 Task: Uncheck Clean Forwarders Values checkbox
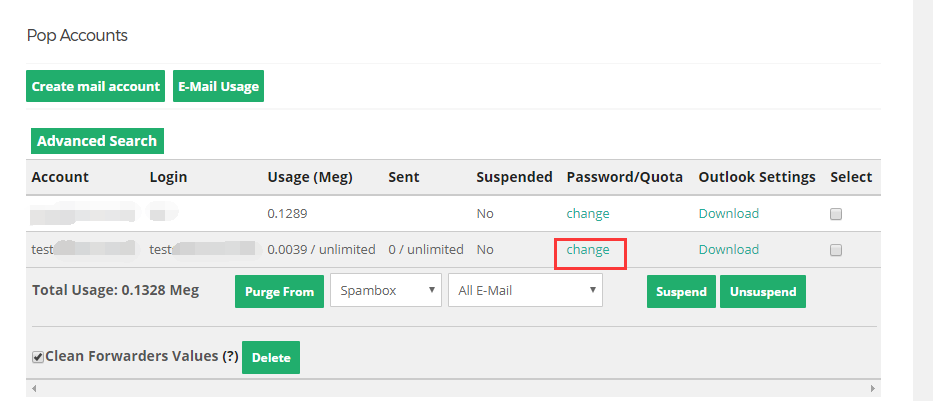coord(38,357)
